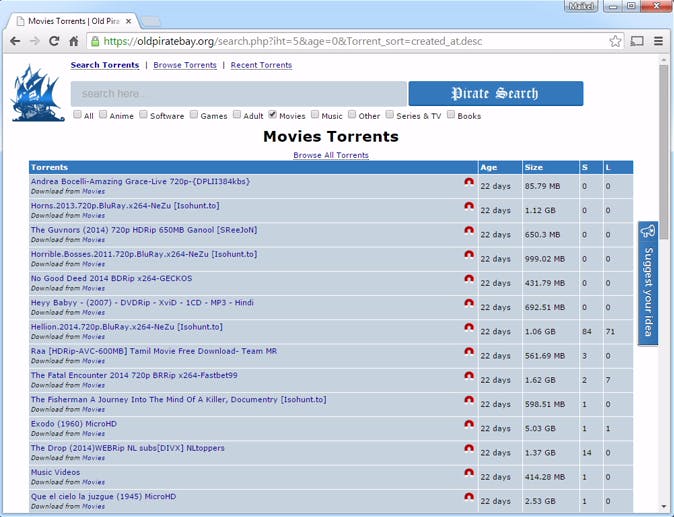Click the browser forward arrow
Image resolution: width=674 pixels, height=517 pixels.
pos(34,41)
